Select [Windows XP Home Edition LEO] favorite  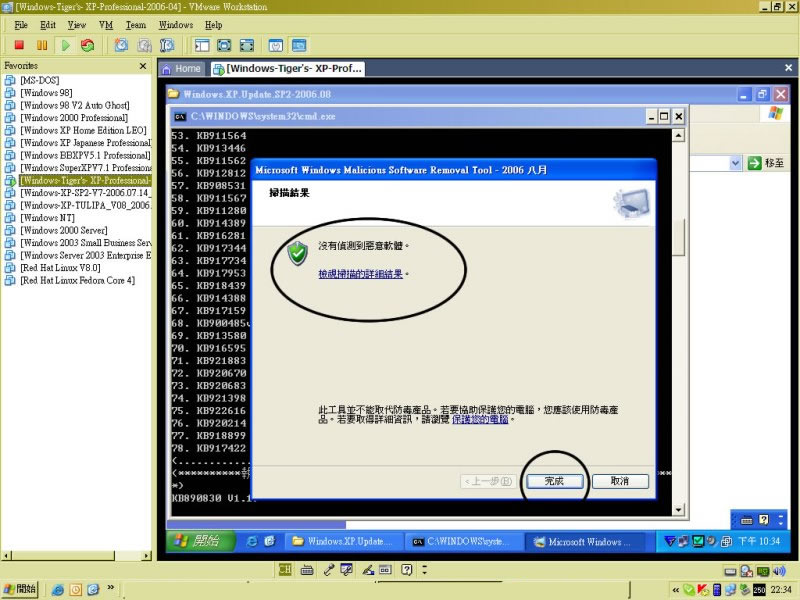click(83, 130)
